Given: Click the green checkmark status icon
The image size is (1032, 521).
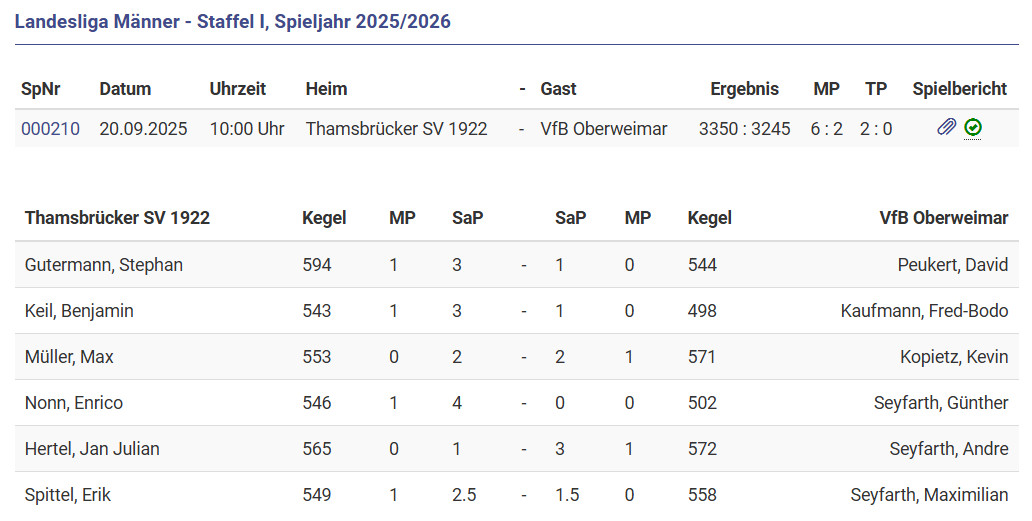Looking at the screenshot, I should [x=973, y=128].
